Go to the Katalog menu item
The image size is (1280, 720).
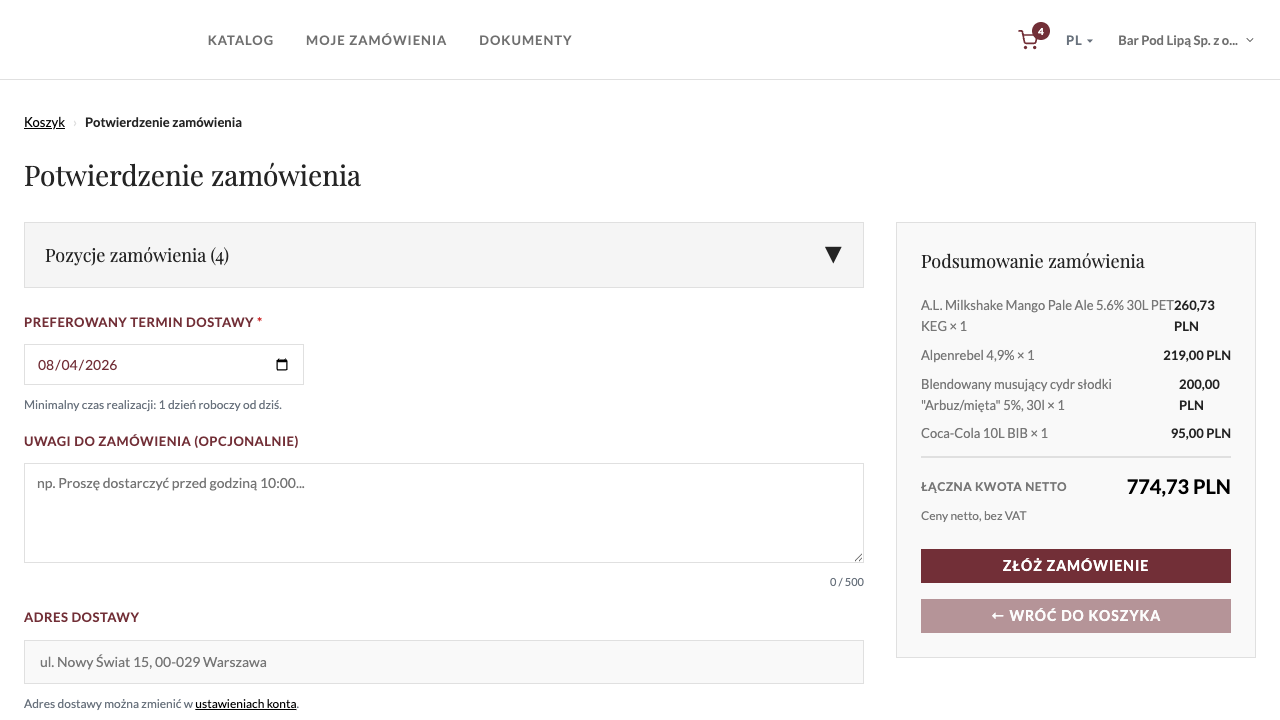(241, 40)
